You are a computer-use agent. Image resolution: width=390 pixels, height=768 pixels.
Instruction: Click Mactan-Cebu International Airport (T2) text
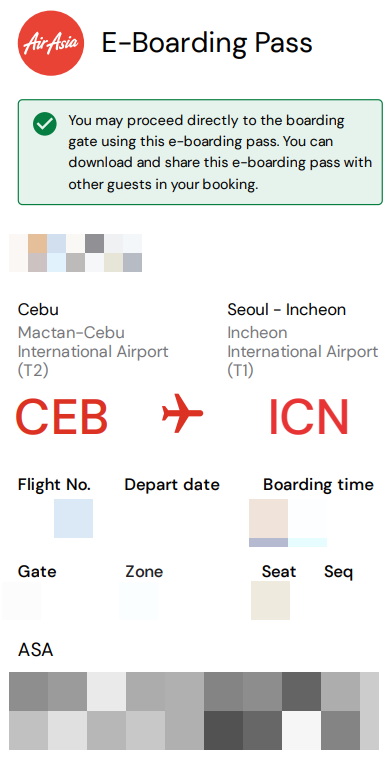click(x=93, y=351)
